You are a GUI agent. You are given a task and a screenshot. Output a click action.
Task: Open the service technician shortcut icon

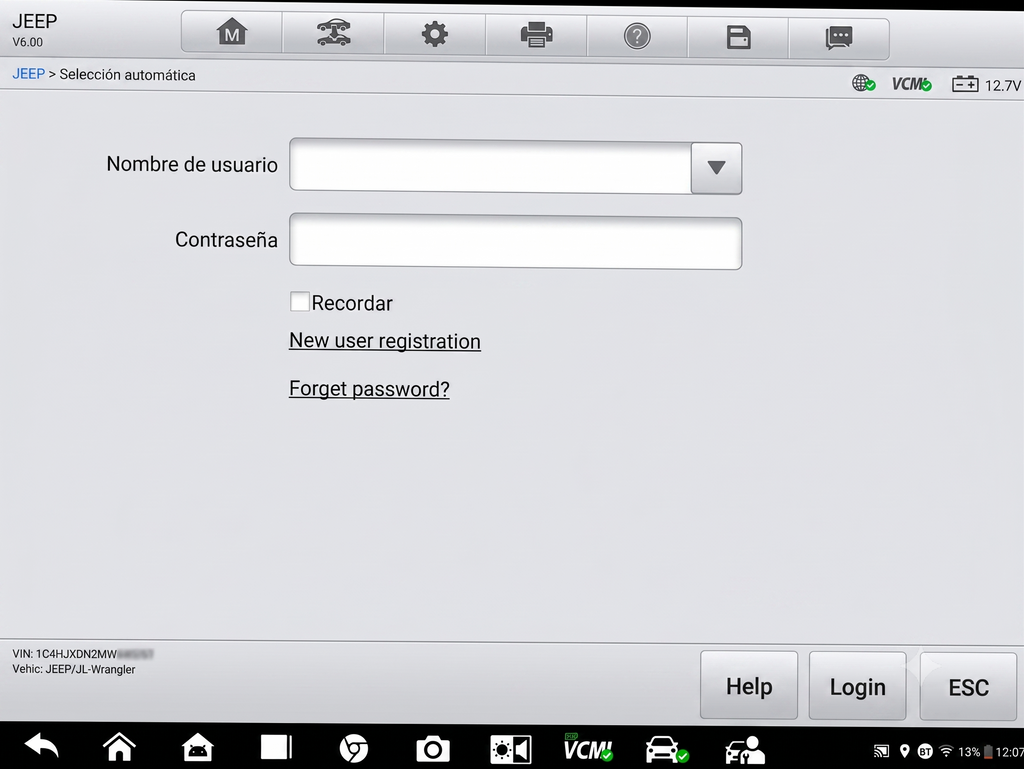(x=745, y=751)
